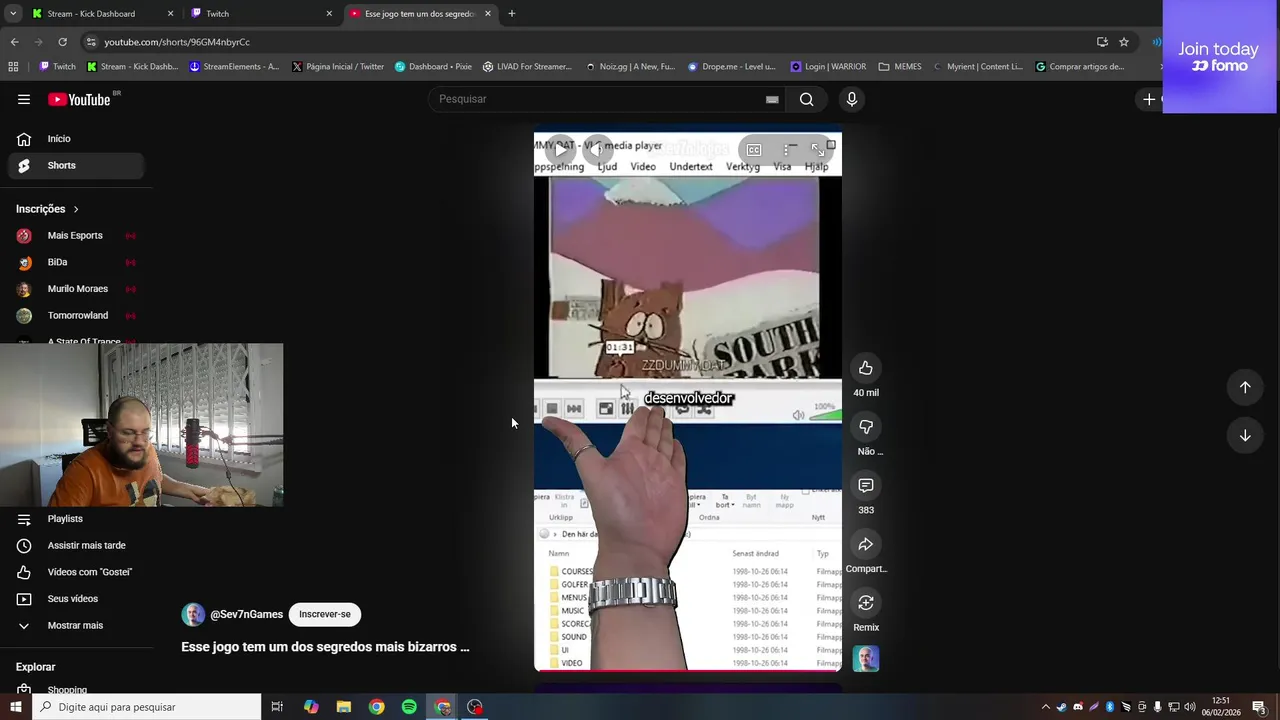Reload the page with the refresh button

pos(62,42)
